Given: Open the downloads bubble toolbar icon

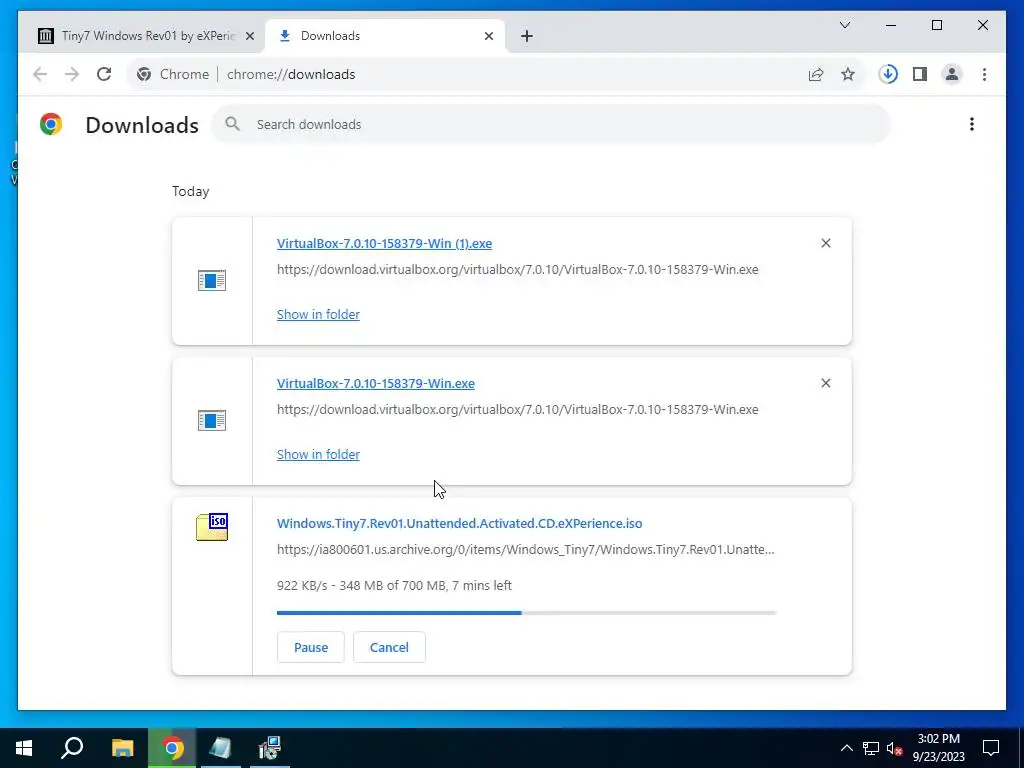Looking at the screenshot, I should click(888, 74).
